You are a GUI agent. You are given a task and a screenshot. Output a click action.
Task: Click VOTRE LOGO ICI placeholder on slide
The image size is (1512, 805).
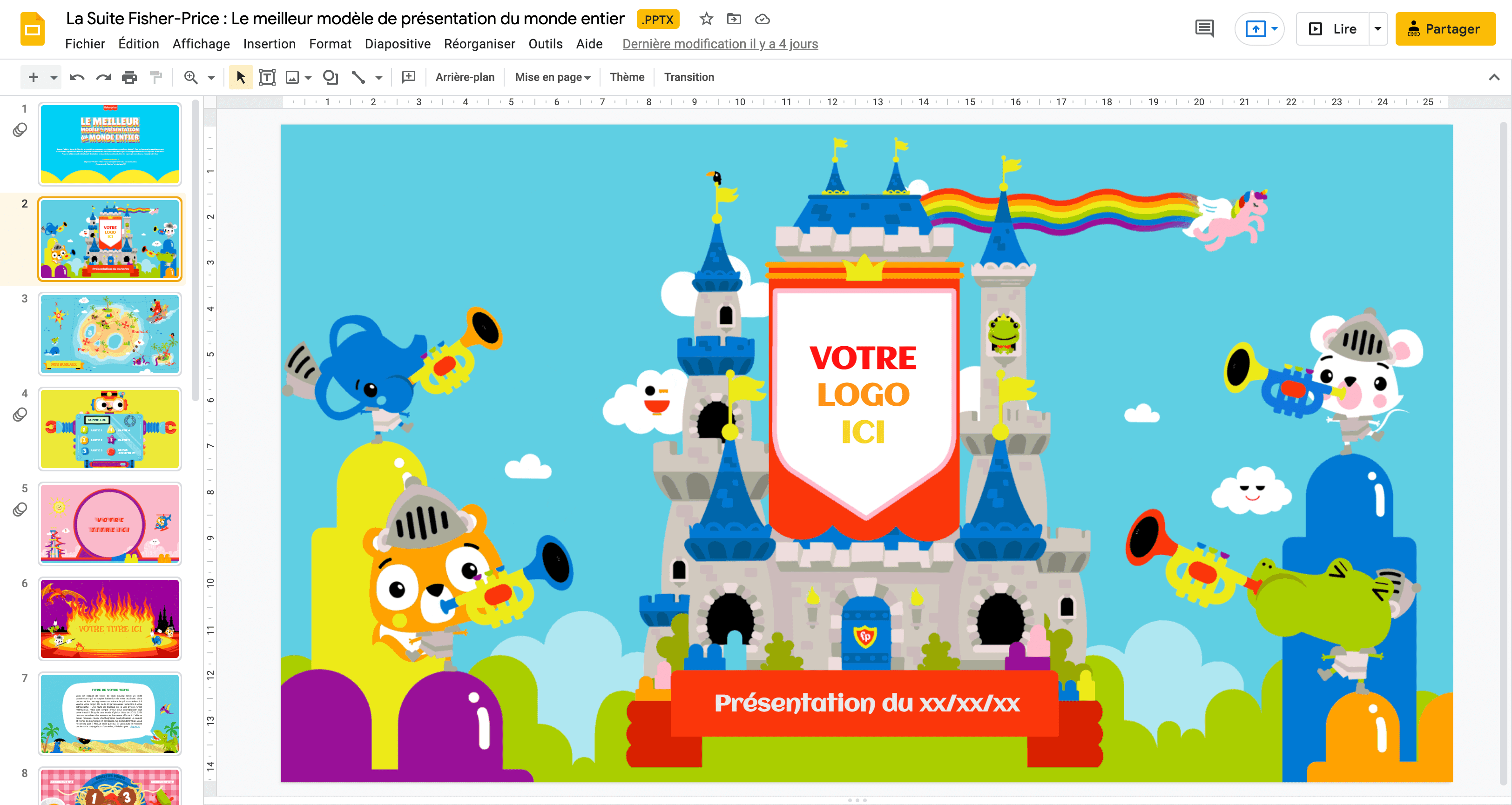[x=863, y=395]
